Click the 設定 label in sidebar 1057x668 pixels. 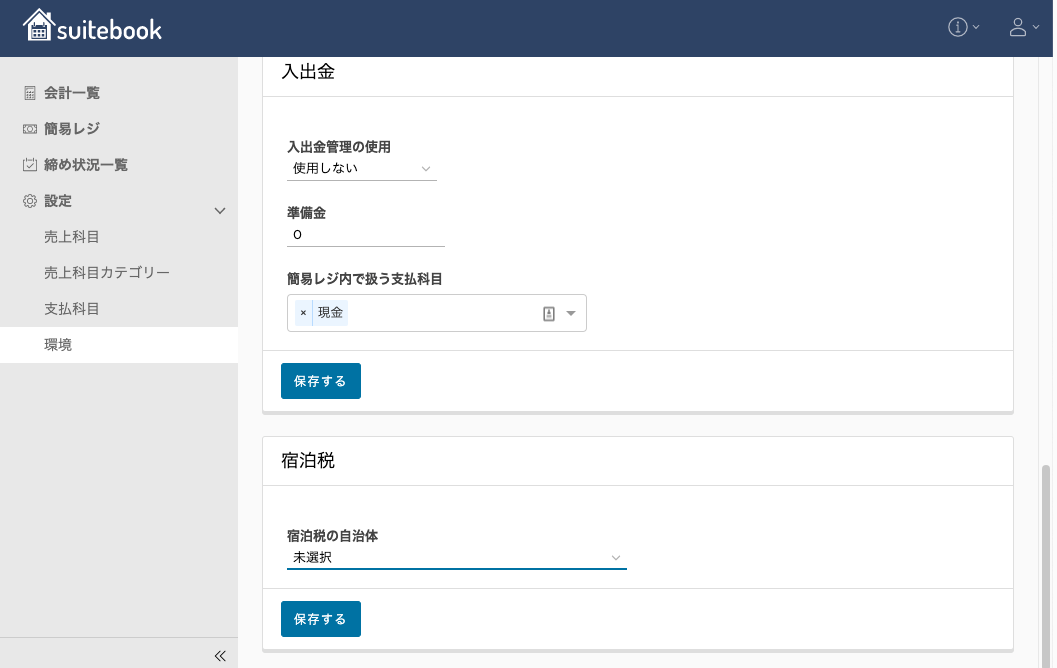(x=58, y=201)
